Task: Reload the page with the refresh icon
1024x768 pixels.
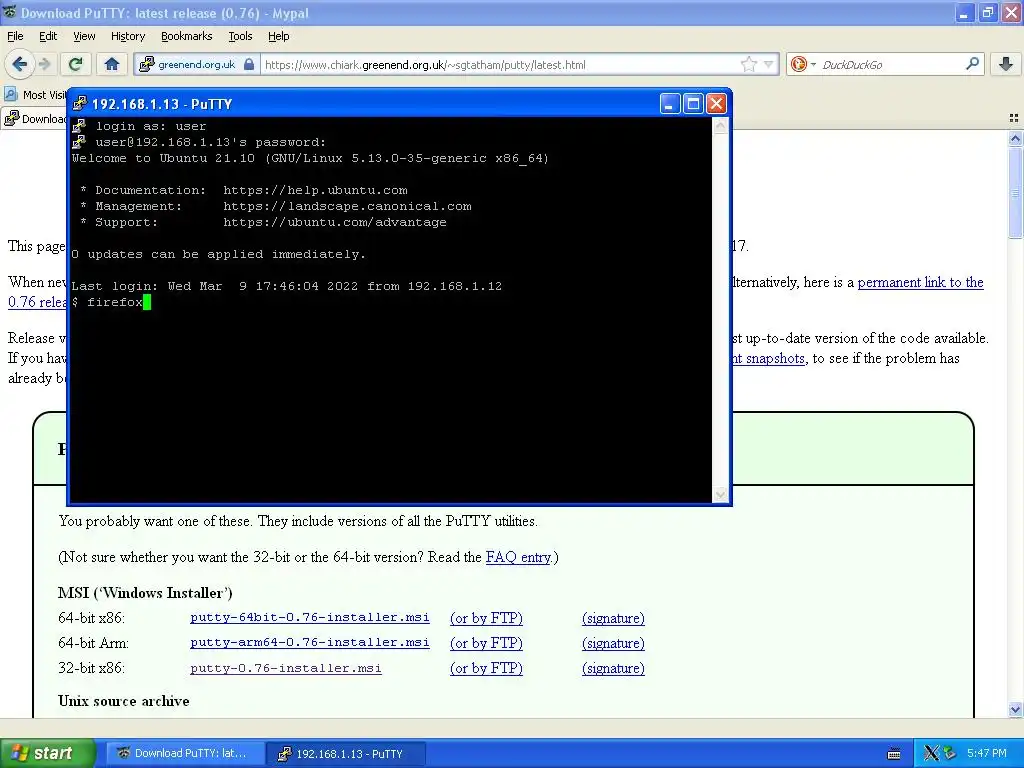Action: coord(75,64)
